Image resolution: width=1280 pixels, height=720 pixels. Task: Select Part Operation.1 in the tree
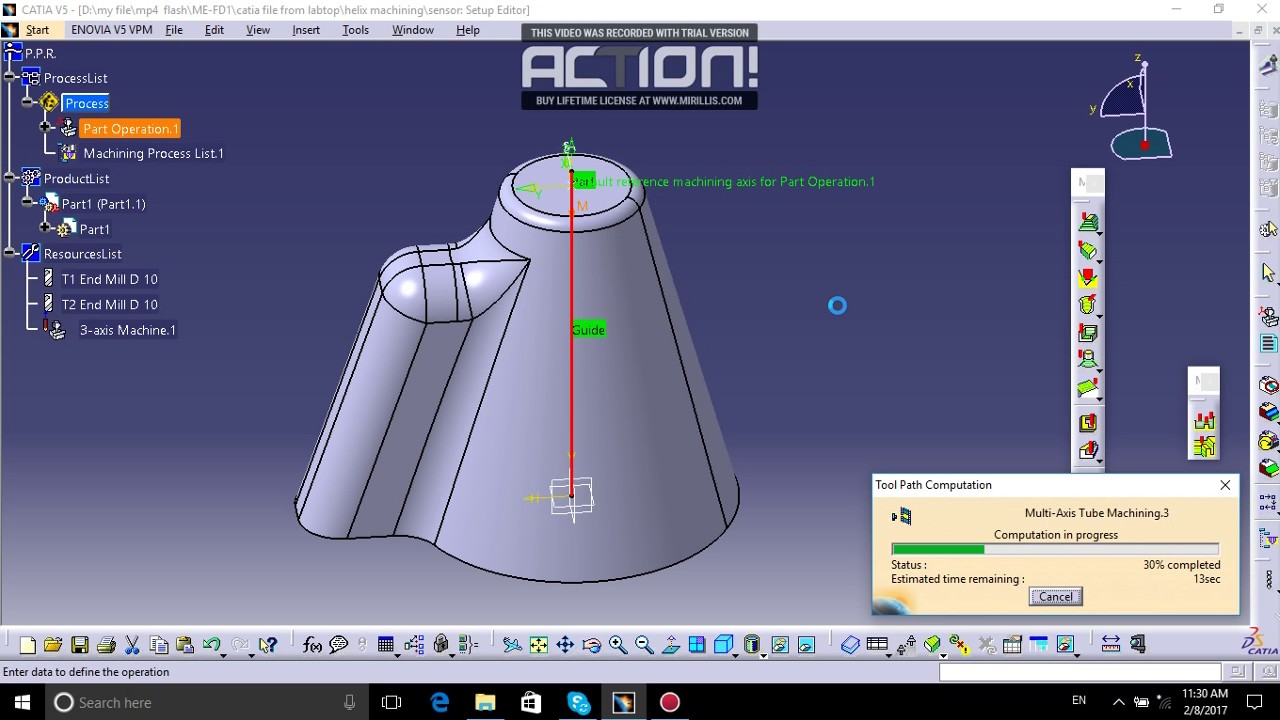130,129
